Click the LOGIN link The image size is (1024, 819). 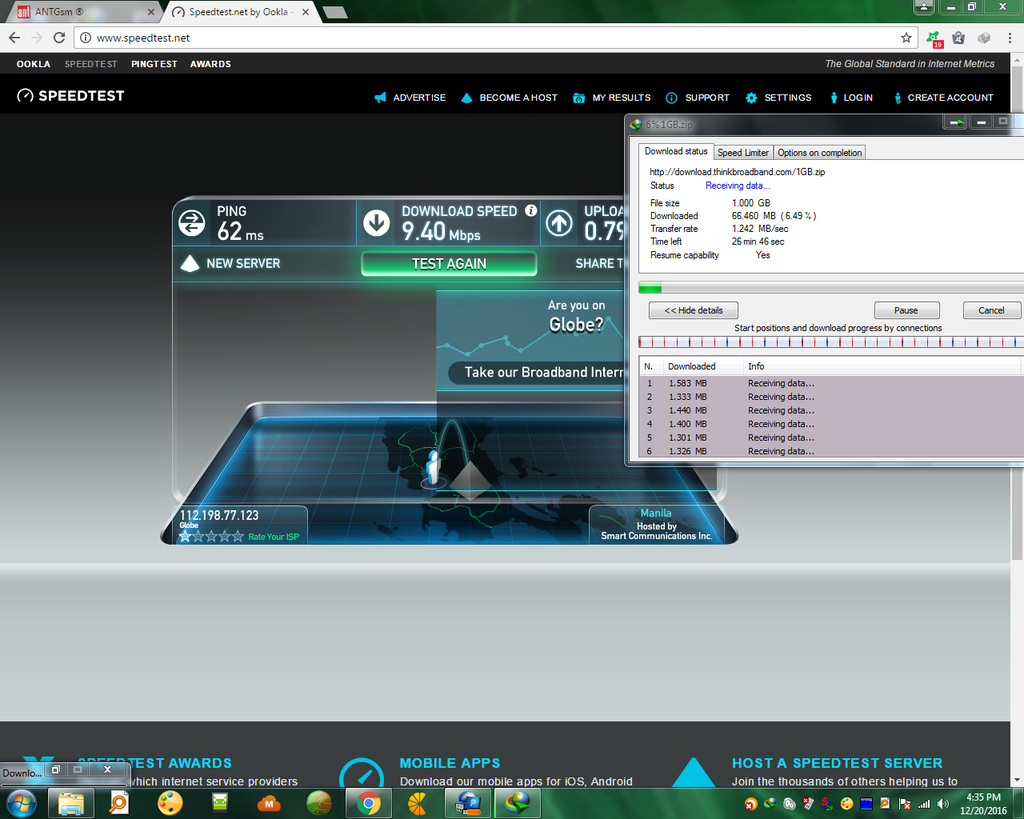click(852, 97)
